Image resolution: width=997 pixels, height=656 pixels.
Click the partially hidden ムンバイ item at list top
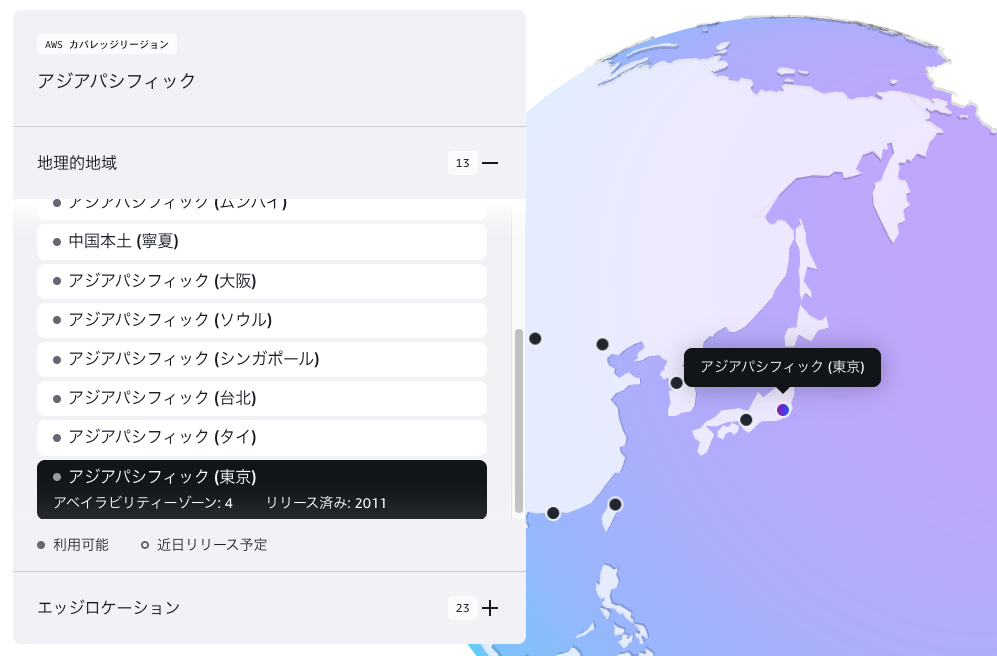[262, 208]
